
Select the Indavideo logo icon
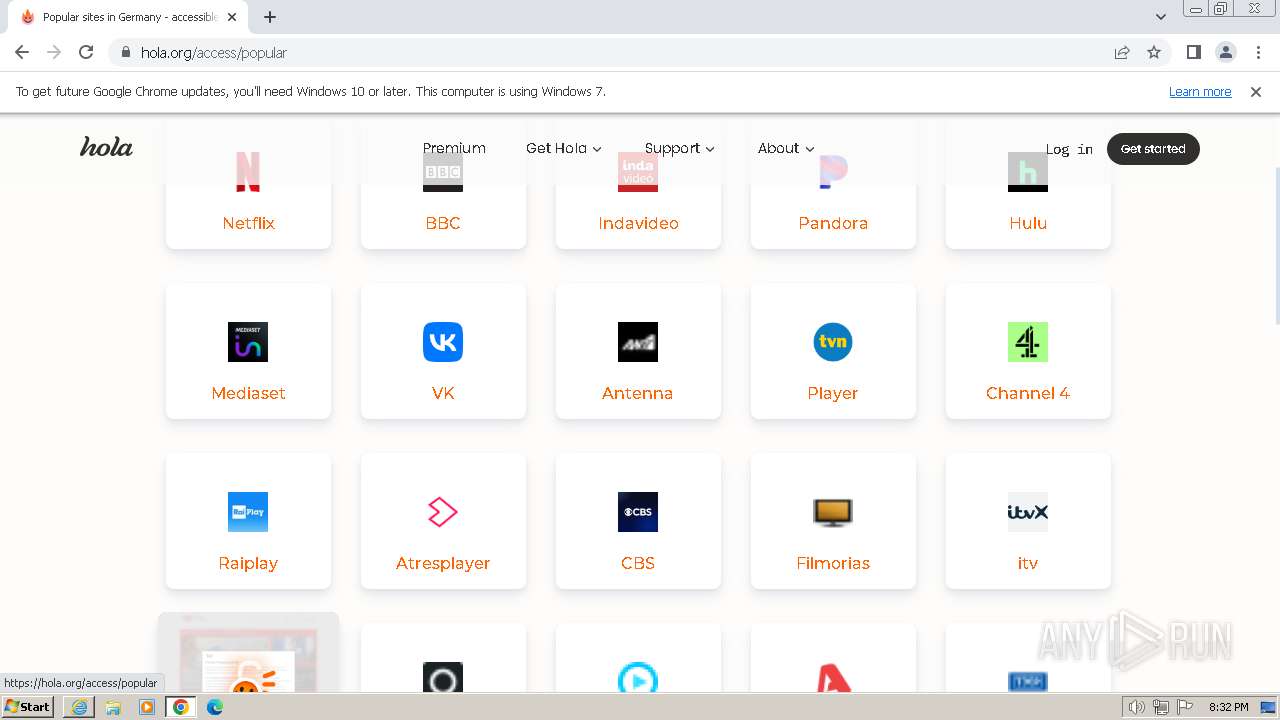tap(638, 172)
